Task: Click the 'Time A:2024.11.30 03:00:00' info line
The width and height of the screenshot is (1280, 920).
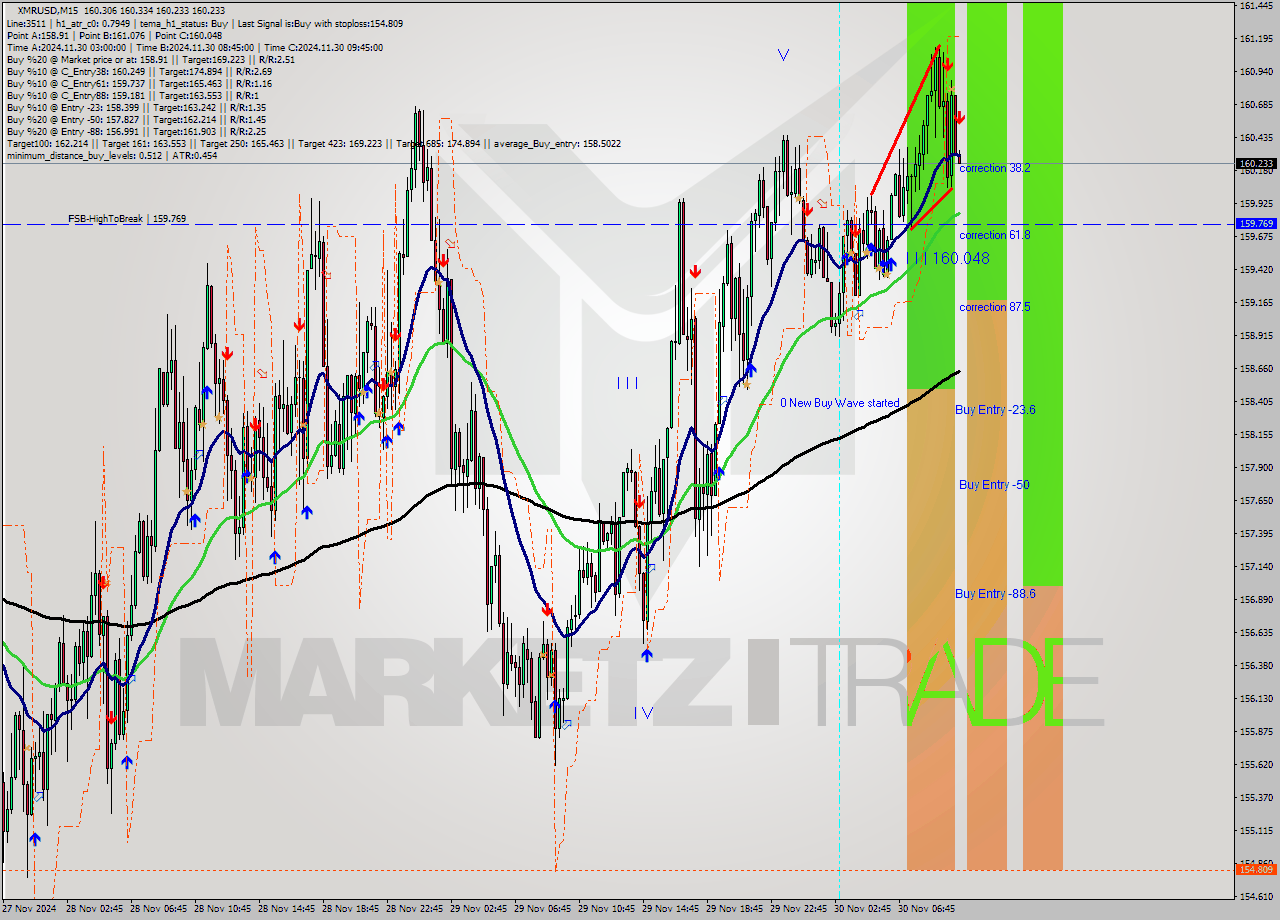Action: click(194, 47)
